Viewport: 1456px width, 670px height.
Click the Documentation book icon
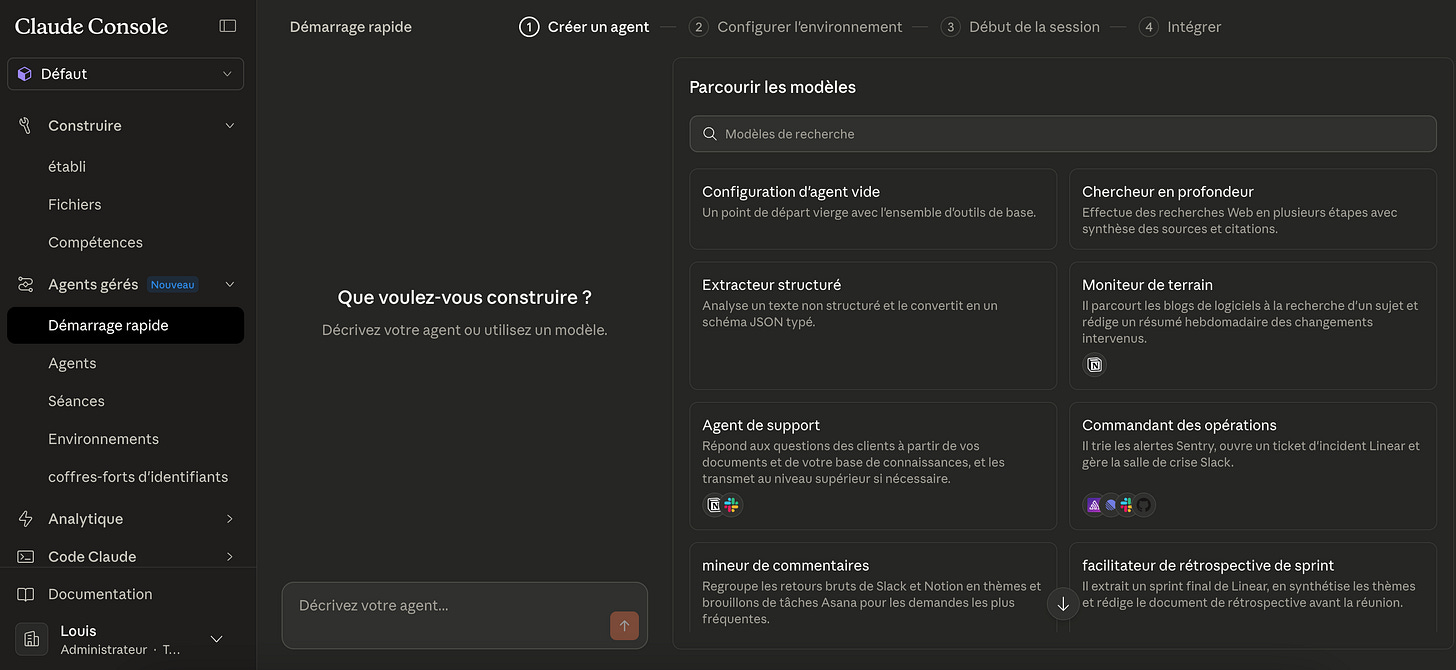point(26,594)
